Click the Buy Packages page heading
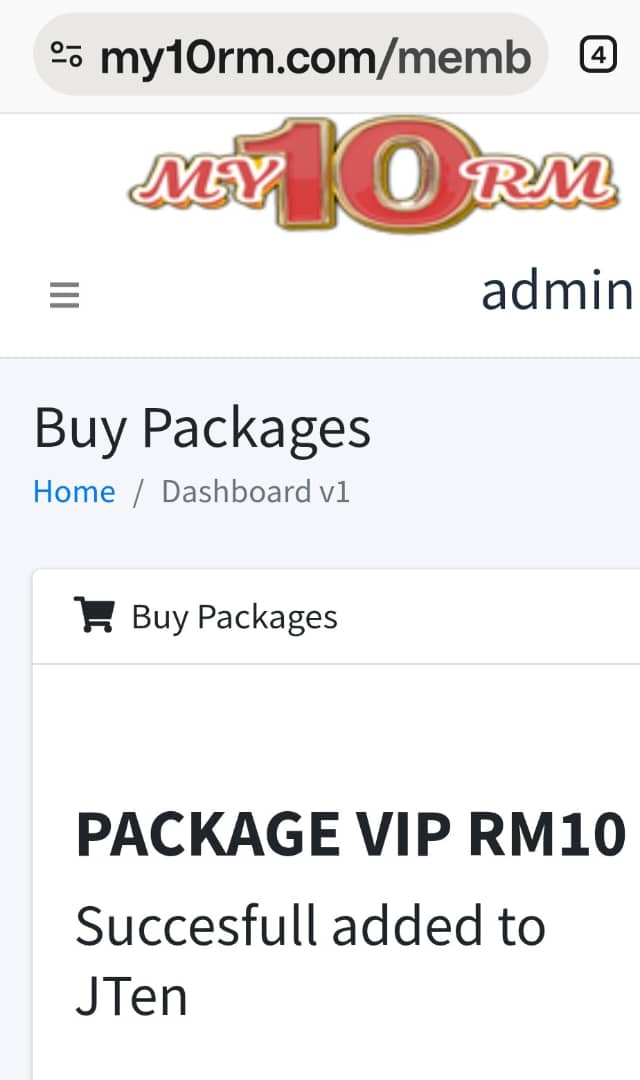This screenshot has width=640, height=1080. point(202,428)
